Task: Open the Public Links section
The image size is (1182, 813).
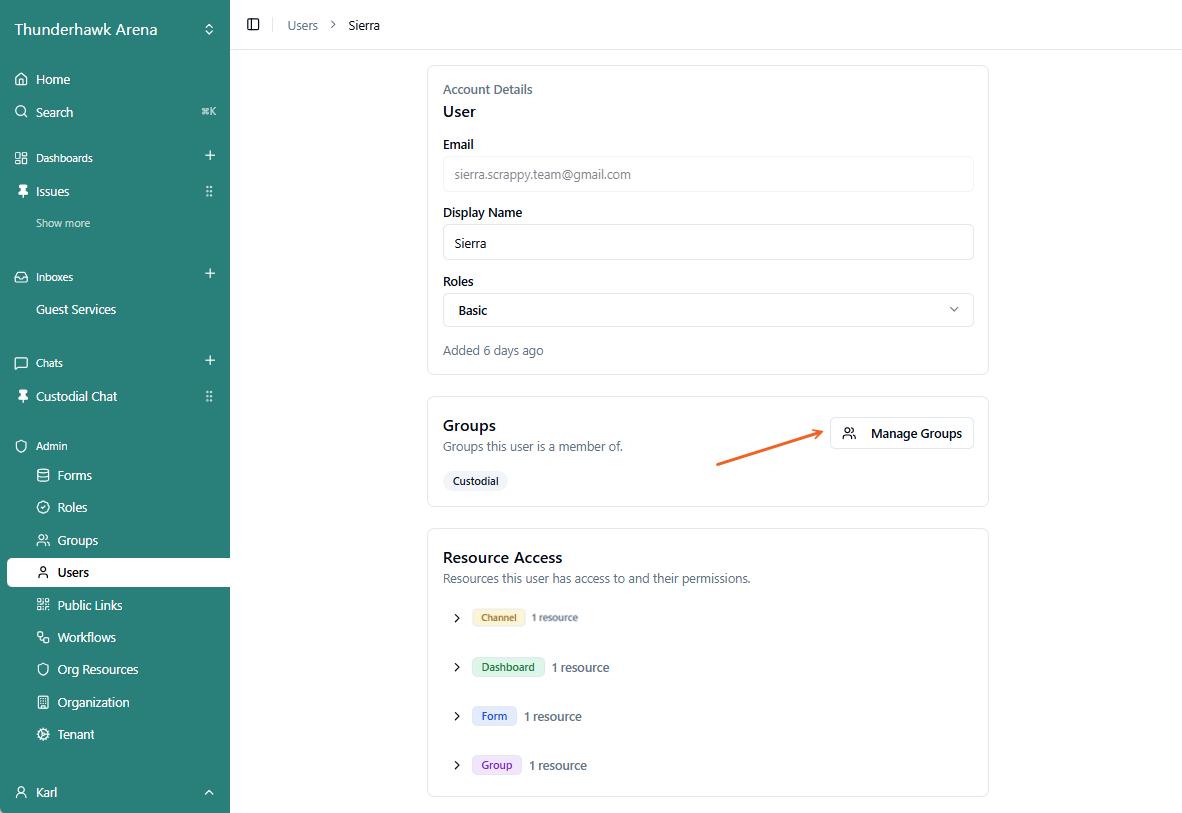Action: [89, 605]
